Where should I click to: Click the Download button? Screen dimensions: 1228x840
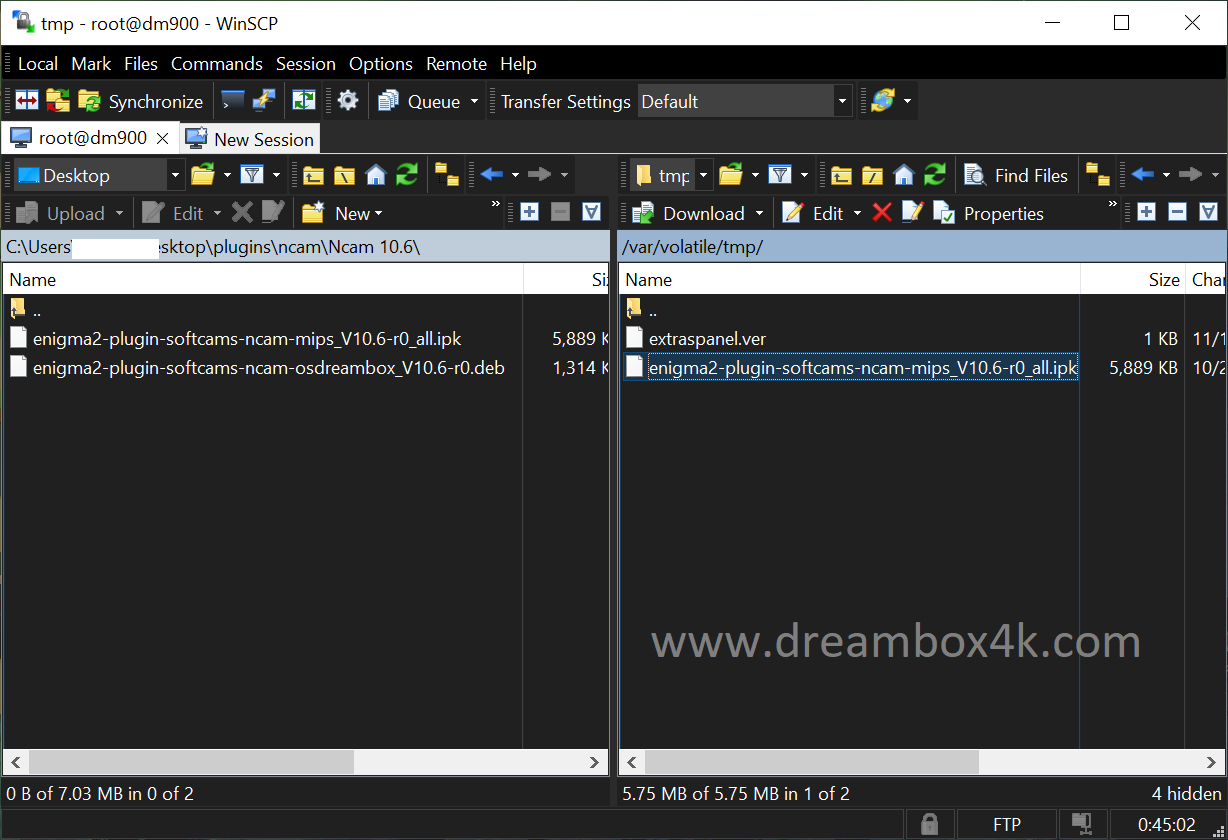tap(688, 213)
